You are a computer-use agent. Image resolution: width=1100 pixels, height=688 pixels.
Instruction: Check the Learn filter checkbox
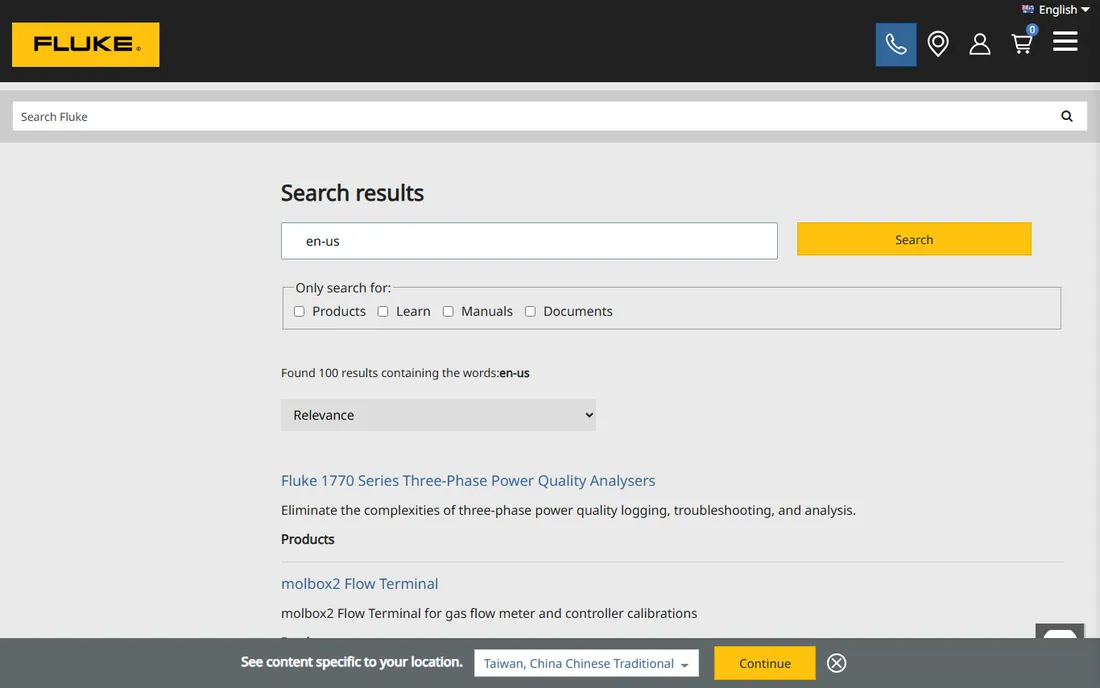(x=383, y=311)
